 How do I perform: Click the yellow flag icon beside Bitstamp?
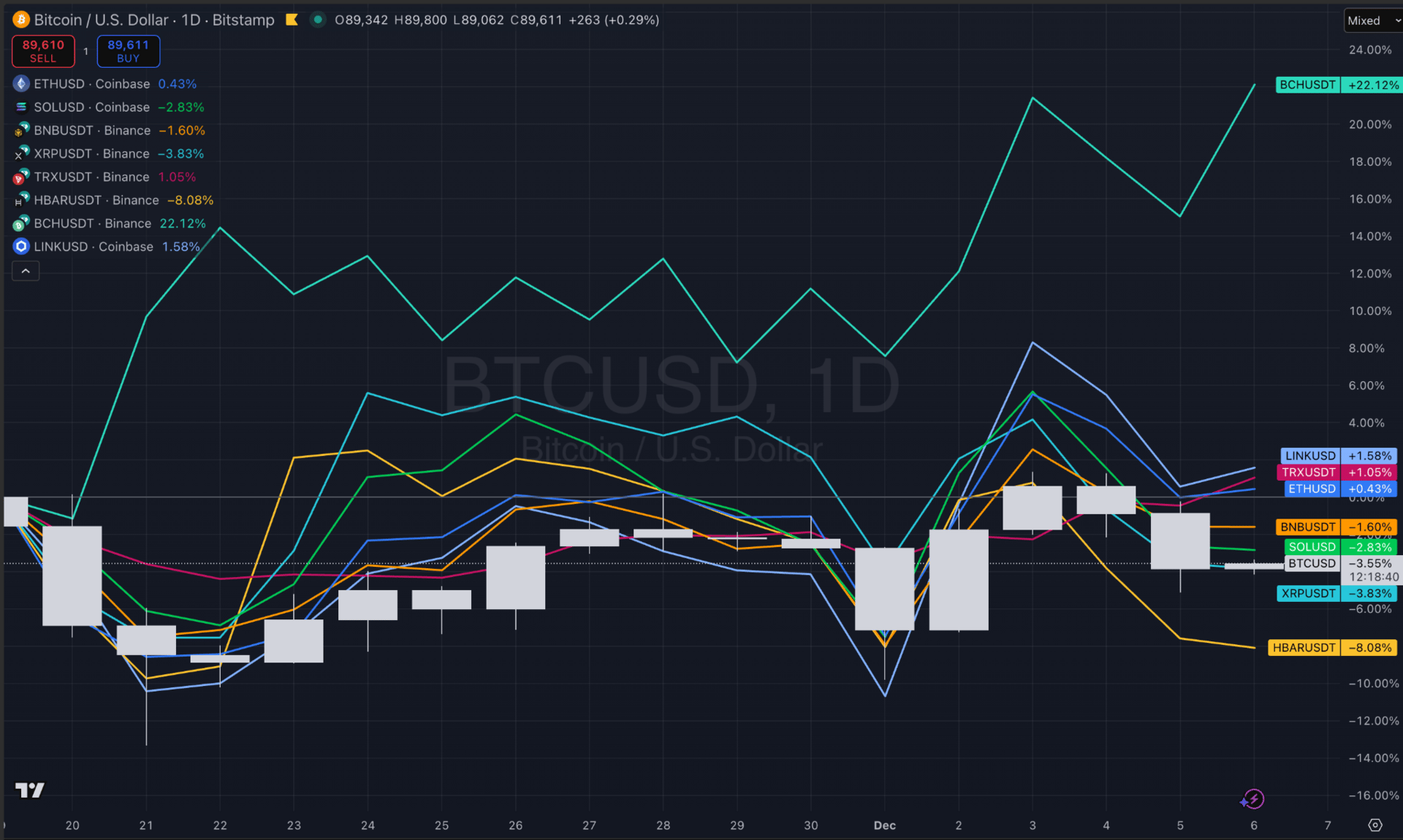coord(292,20)
